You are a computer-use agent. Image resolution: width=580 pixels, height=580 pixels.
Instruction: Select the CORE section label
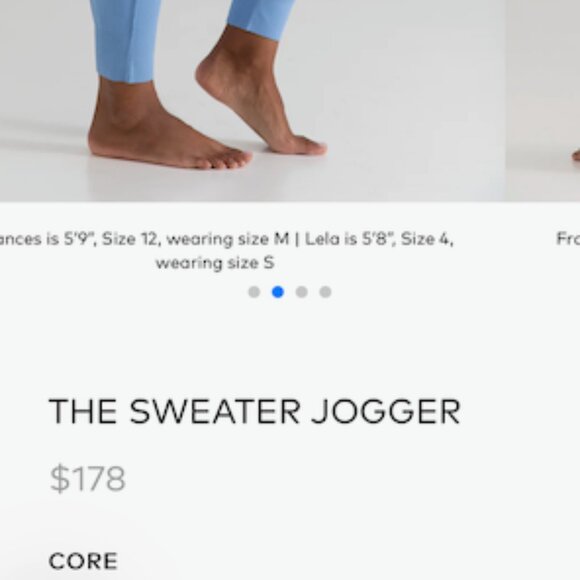pos(83,561)
